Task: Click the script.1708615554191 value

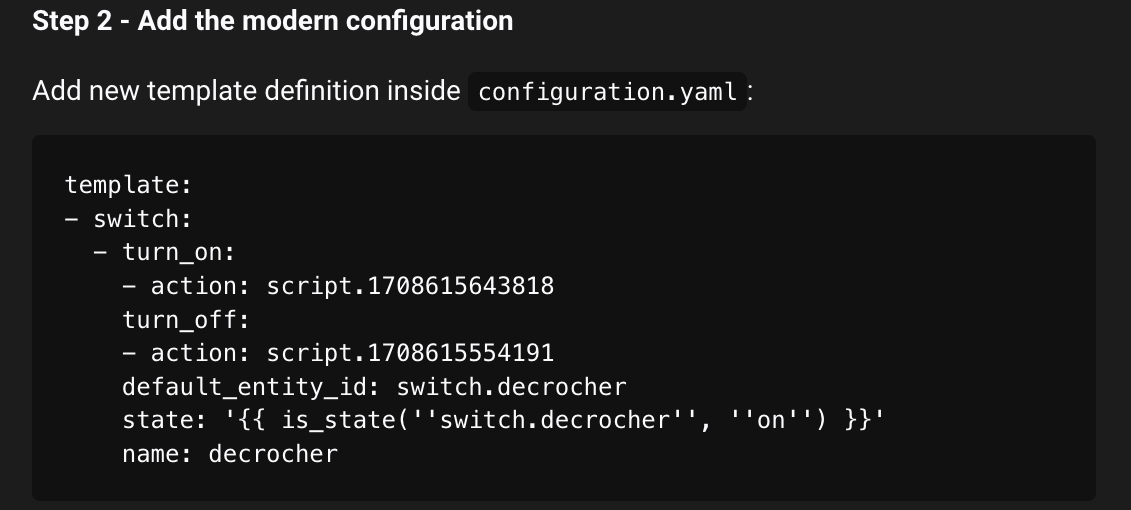Action: point(410,353)
